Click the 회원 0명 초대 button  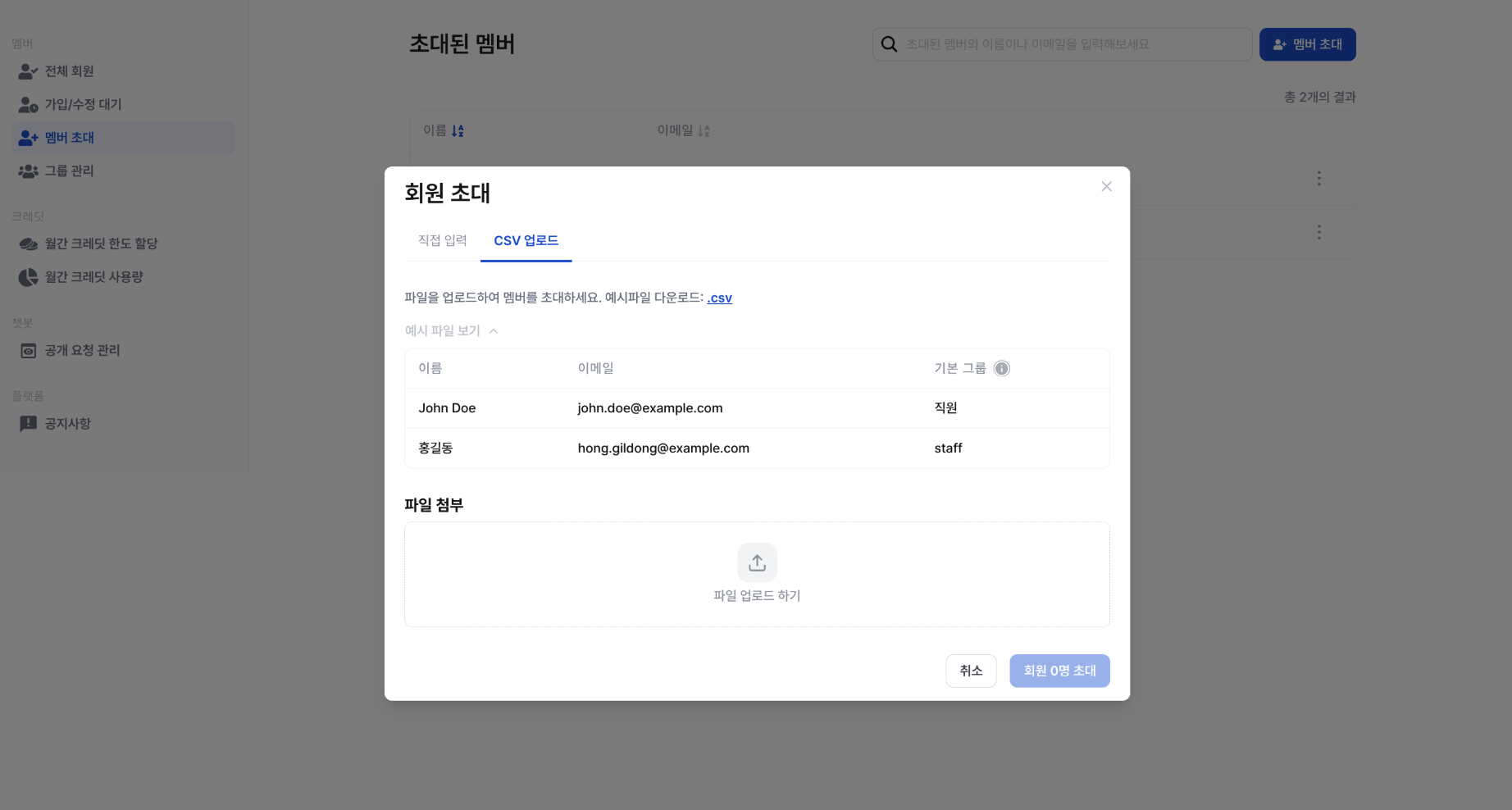(1059, 671)
